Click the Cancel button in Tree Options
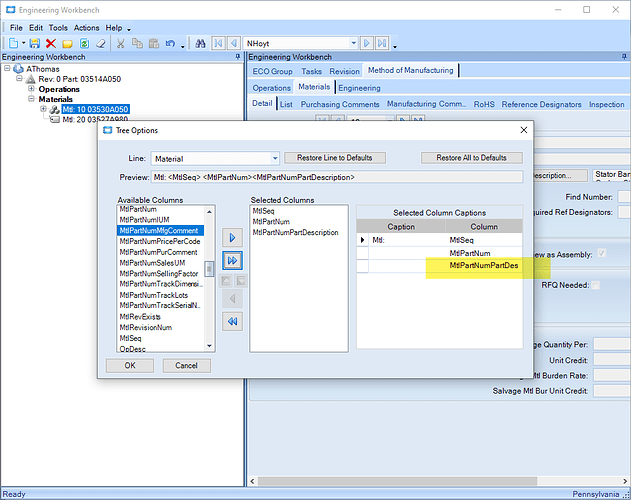This screenshot has height=500, width=631. (x=186, y=366)
